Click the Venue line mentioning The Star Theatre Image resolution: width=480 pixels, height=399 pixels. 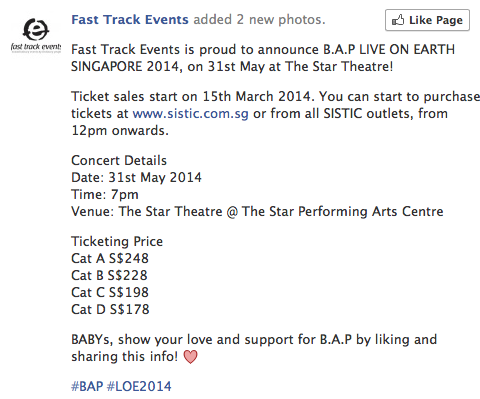pos(257,212)
